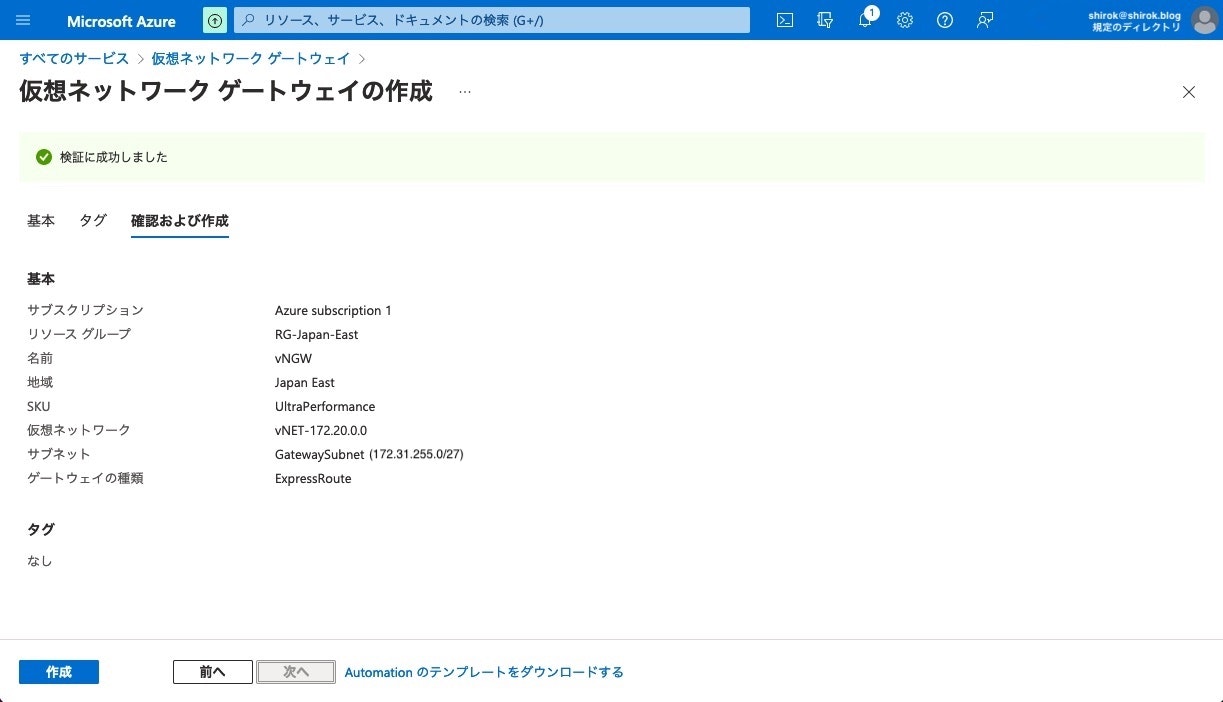Select the 確認および作成 tab
Screen dimensions: 1223x702
180,221
